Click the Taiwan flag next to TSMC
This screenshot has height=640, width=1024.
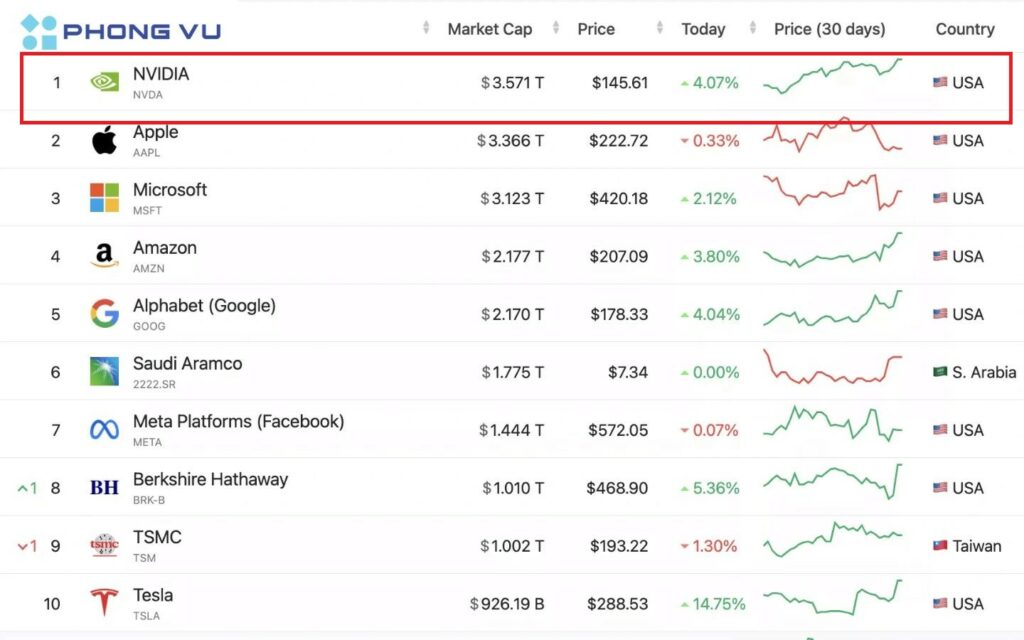pyautogui.click(x=940, y=546)
